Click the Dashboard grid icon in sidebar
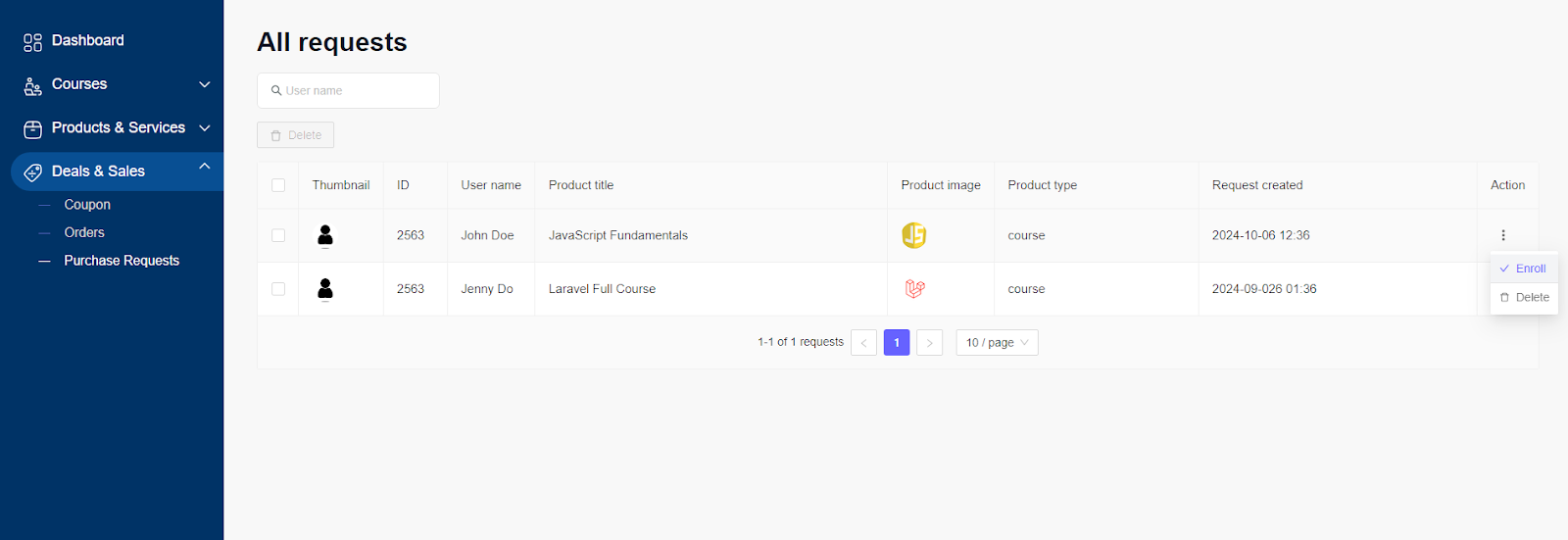 [x=33, y=42]
